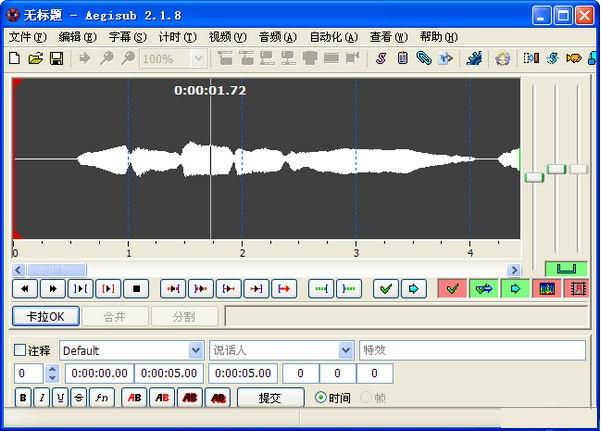Click the 提交 commit button

pyautogui.click(x=271, y=398)
